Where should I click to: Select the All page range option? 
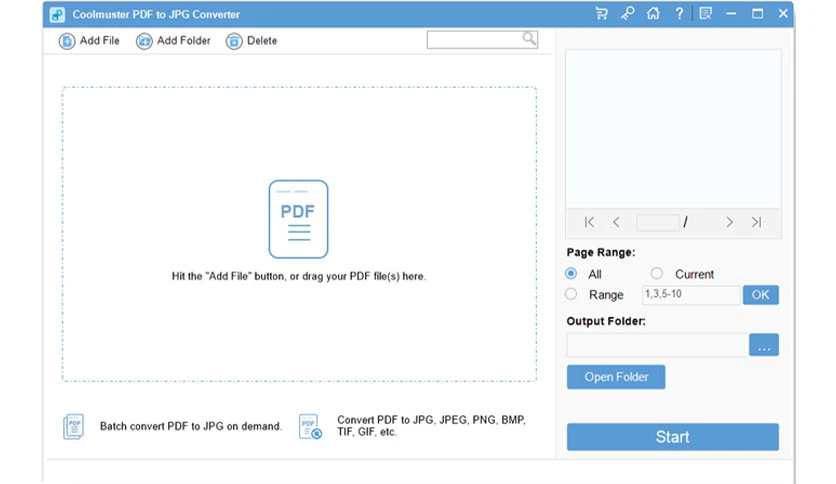click(x=571, y=273)
